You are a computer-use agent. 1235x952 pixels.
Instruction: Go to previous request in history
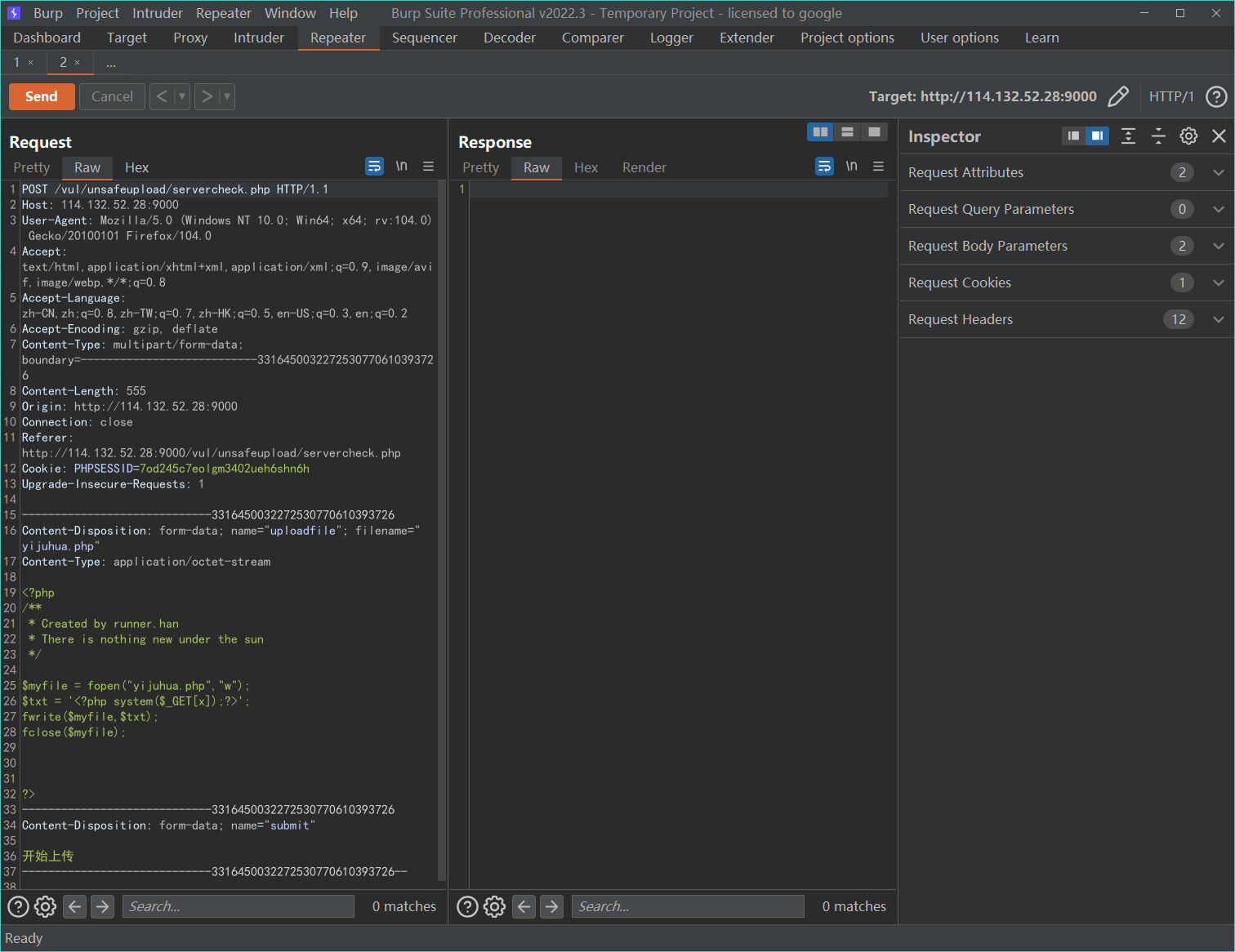point(162,96)
